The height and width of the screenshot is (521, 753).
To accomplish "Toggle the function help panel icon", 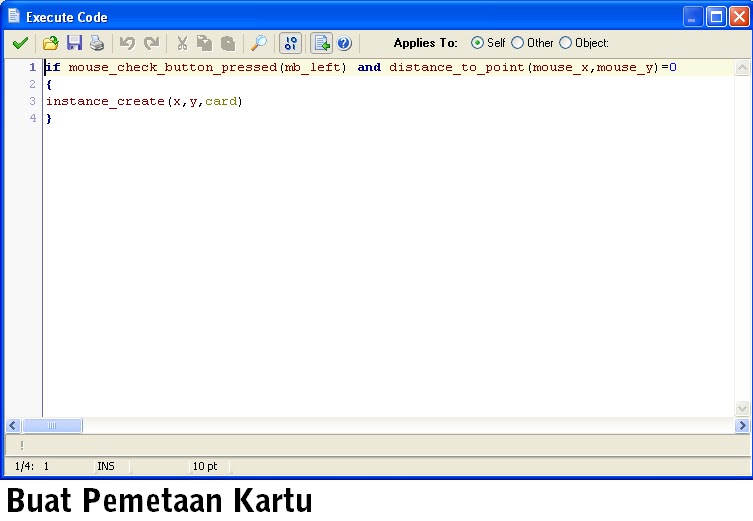I will [322, 43].
